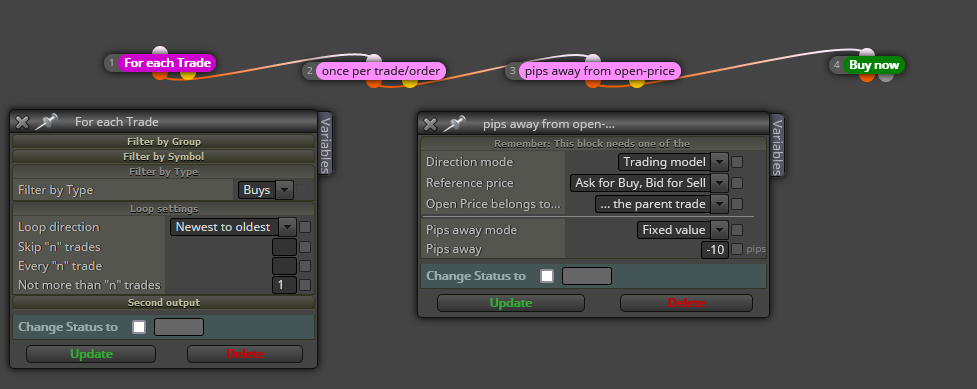Image resolution: width=977 pixels, height=389 pixels.
Task: Open Variables tab of pips away panel
Action: pyautogui.click(x=777, y=146)
